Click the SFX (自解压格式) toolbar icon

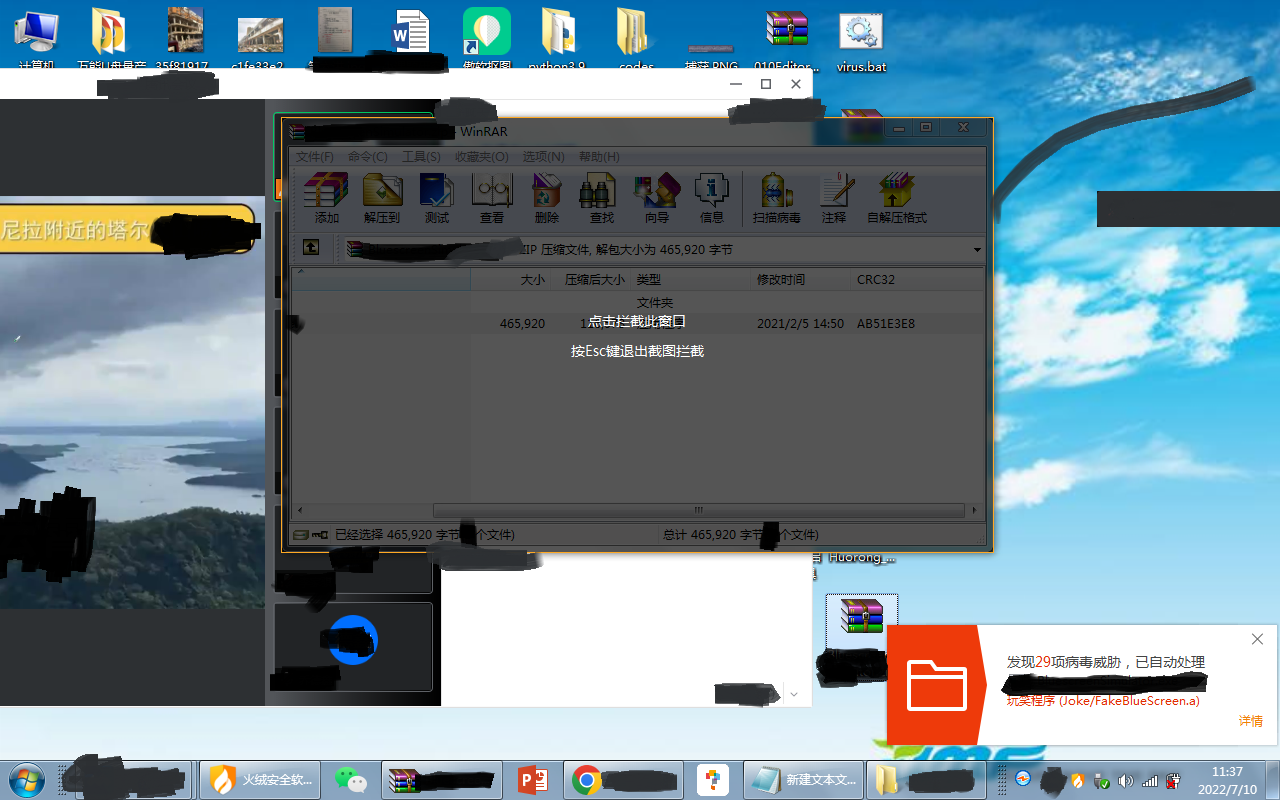896,197
